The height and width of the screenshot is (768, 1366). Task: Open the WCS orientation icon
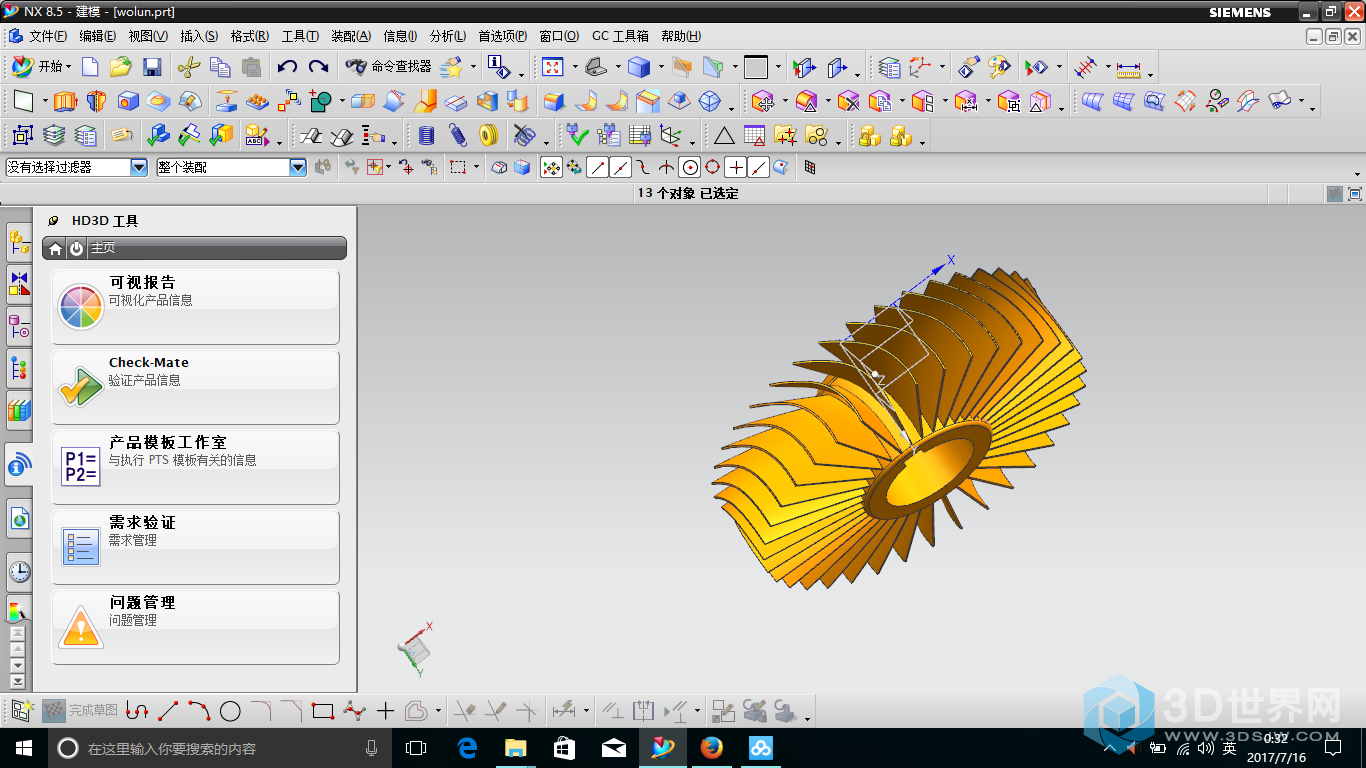pyautogui.click(x=919, y=67)
